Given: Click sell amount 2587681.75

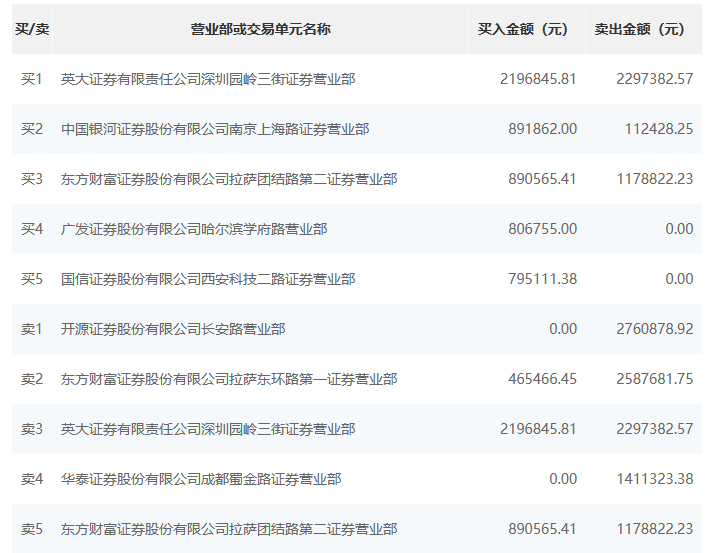Looking at the screenshot, I should pos(655,379).
